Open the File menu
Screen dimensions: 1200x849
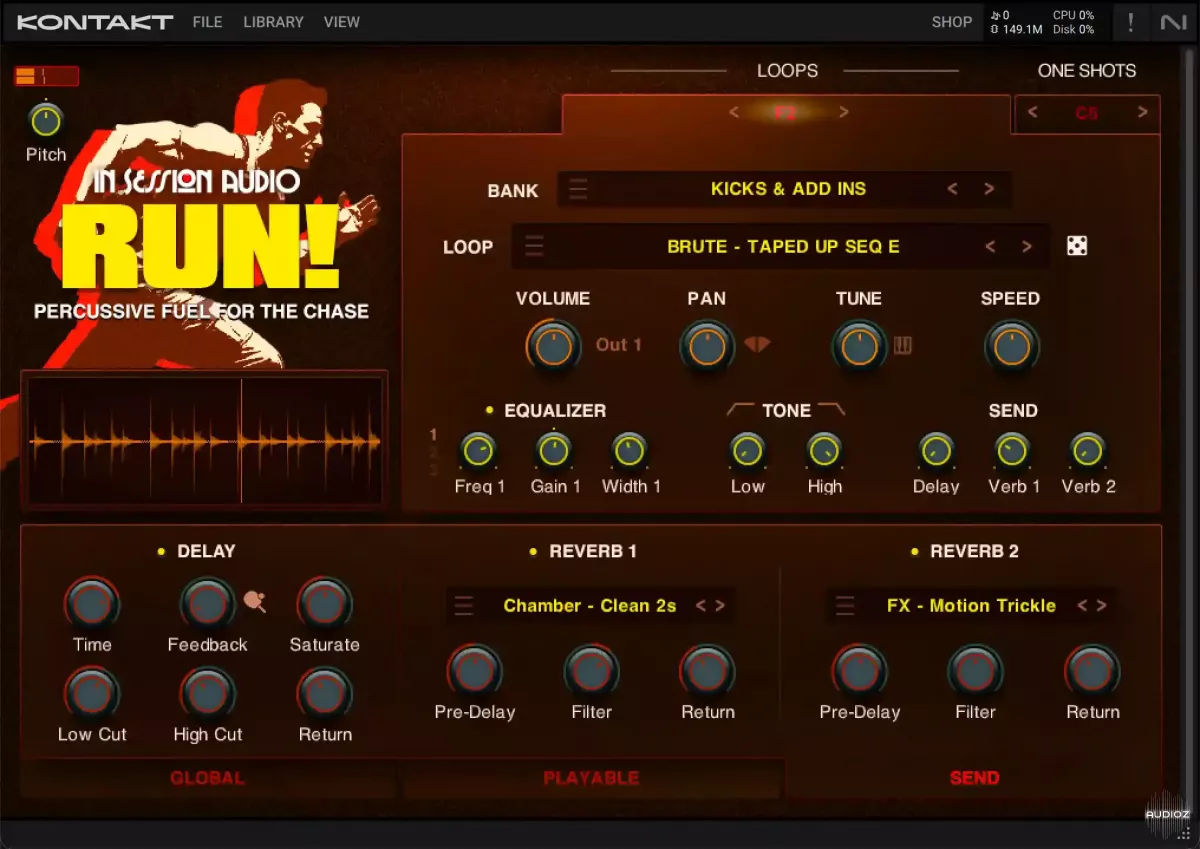tap(207, 22)
